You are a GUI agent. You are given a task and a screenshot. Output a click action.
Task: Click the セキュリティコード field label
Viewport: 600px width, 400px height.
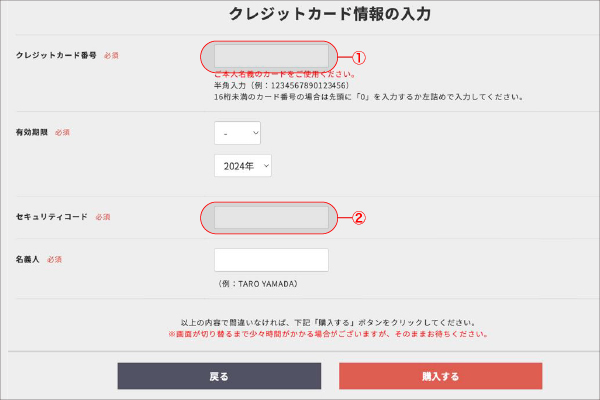[52, 216]
